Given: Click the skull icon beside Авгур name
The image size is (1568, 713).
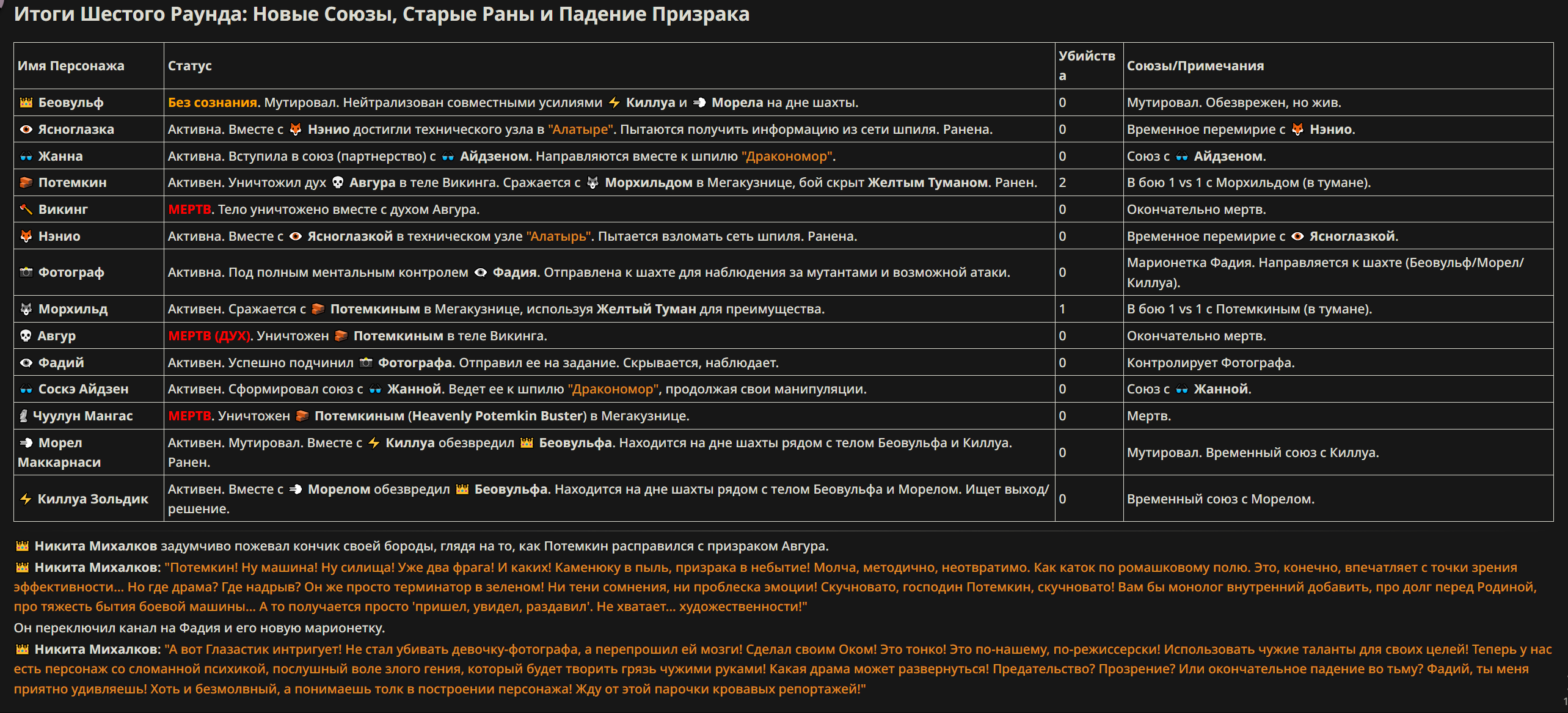Looking at the screenshot, I should coord(26,336).
